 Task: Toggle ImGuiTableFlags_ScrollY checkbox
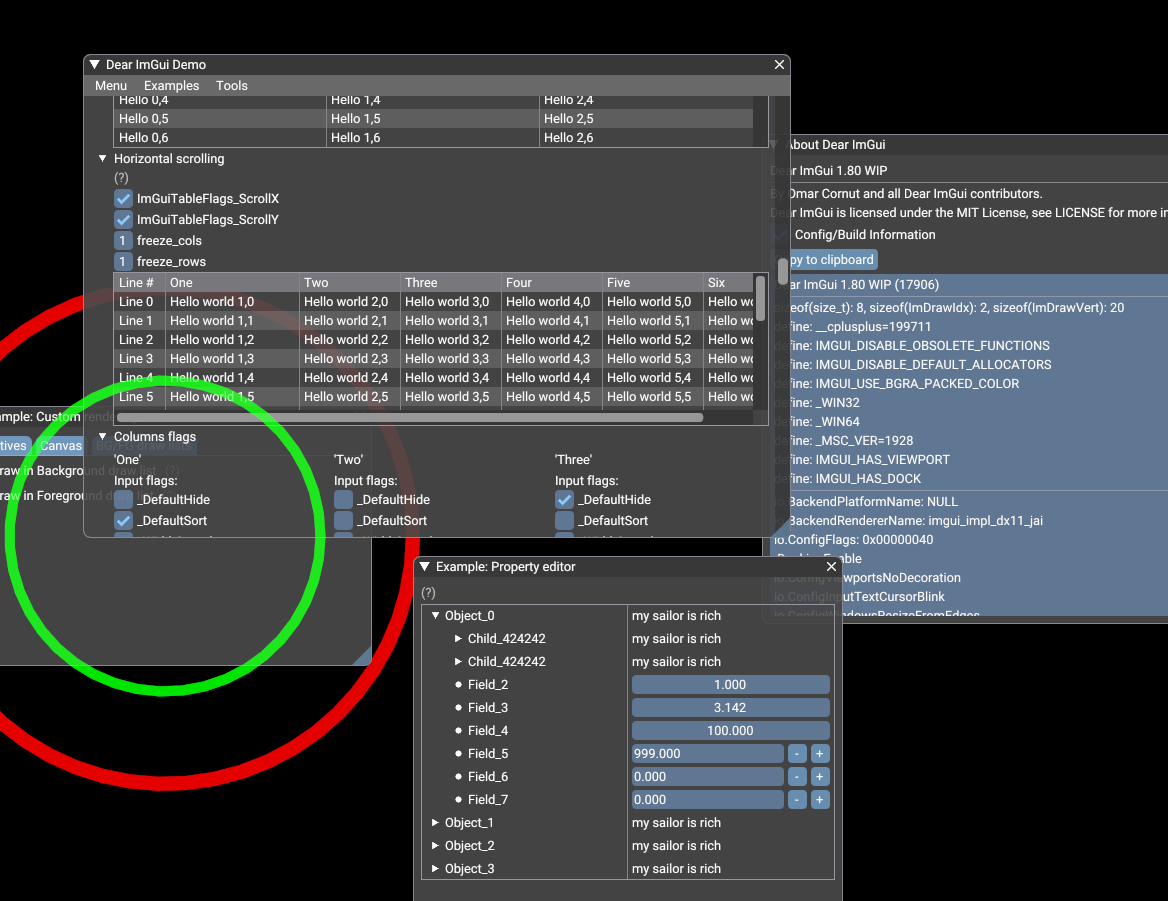coord(124,220)
